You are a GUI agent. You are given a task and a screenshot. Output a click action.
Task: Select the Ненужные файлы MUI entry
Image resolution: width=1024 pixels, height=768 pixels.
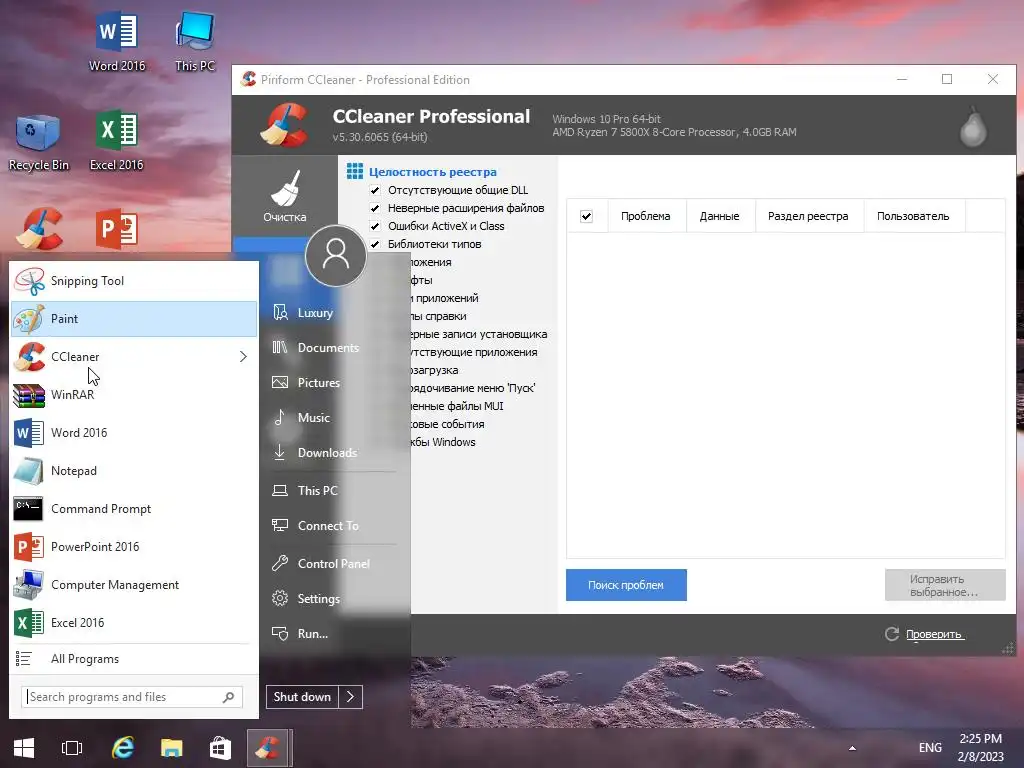point(457,406)
